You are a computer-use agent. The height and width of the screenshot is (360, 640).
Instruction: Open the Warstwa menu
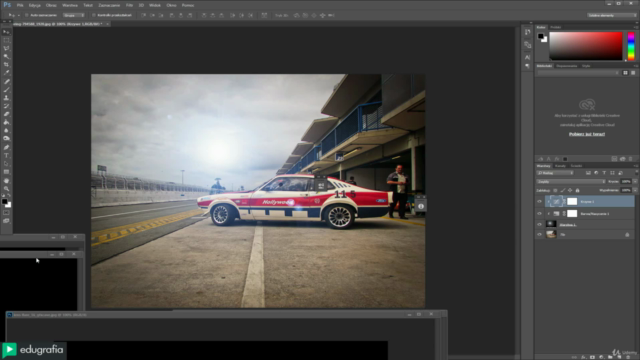tap(70, 5)
